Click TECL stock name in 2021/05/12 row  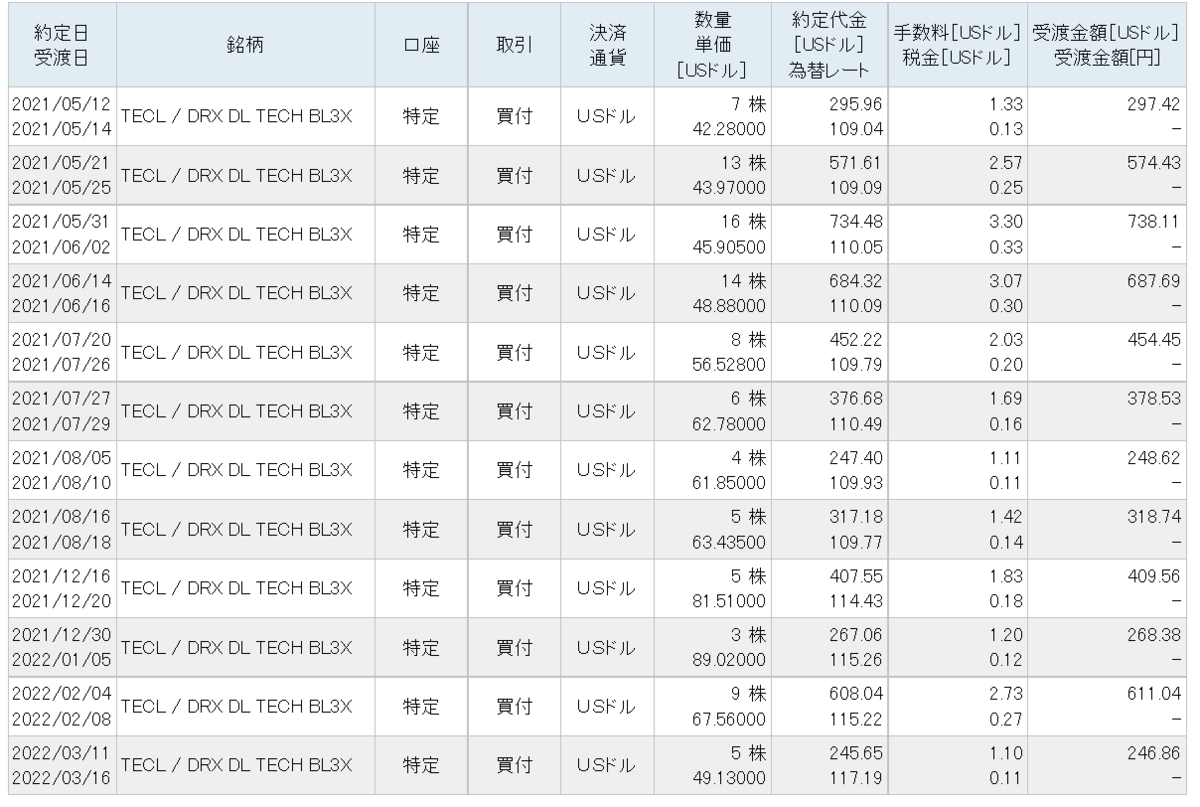click(x=236, y=117)
